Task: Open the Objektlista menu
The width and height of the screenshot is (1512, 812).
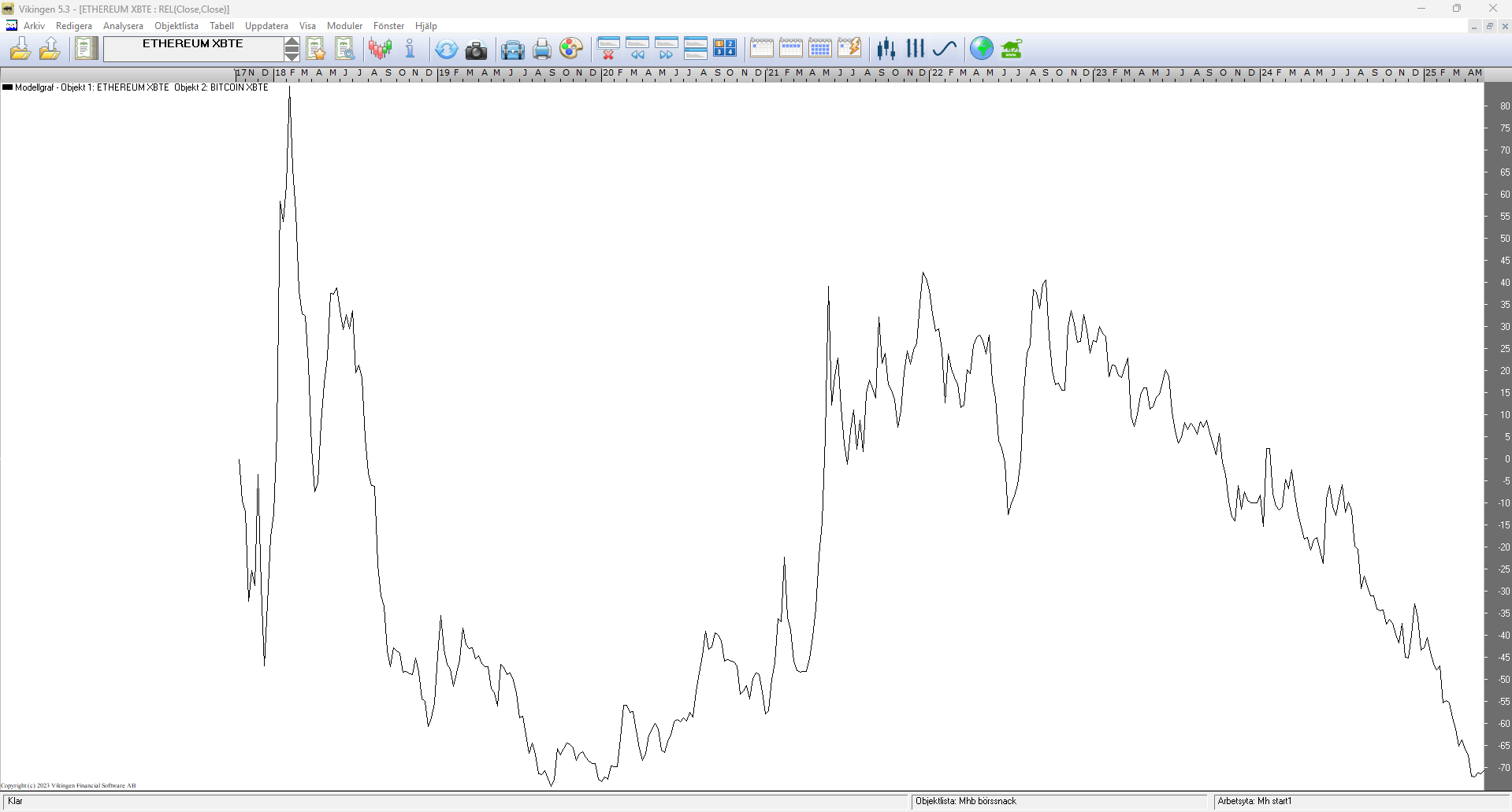Action: click(x=176, y=26)
